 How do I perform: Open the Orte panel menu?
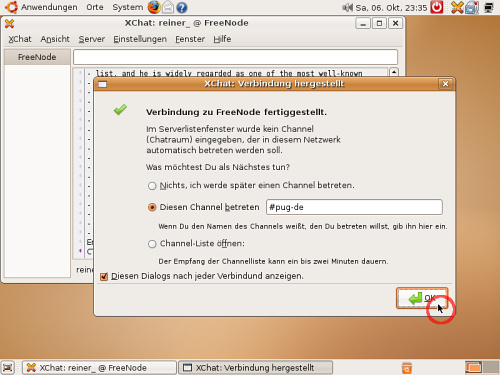tap(95, 7)
